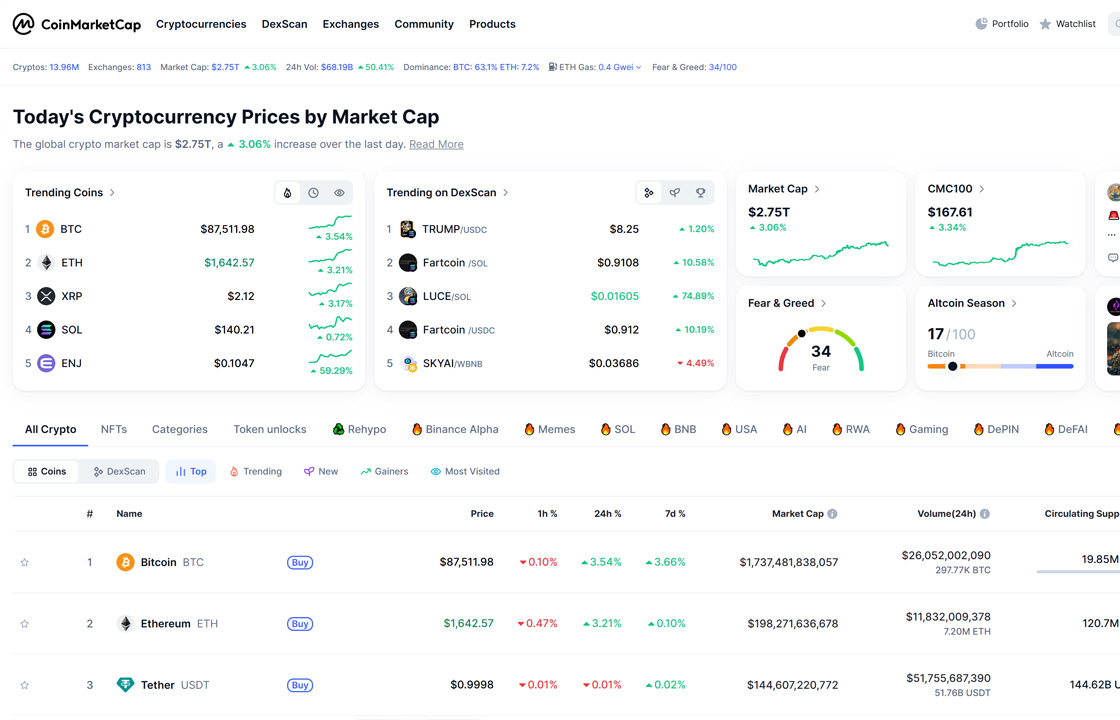Open the Portfolio pie chart icon

point(981,24)
